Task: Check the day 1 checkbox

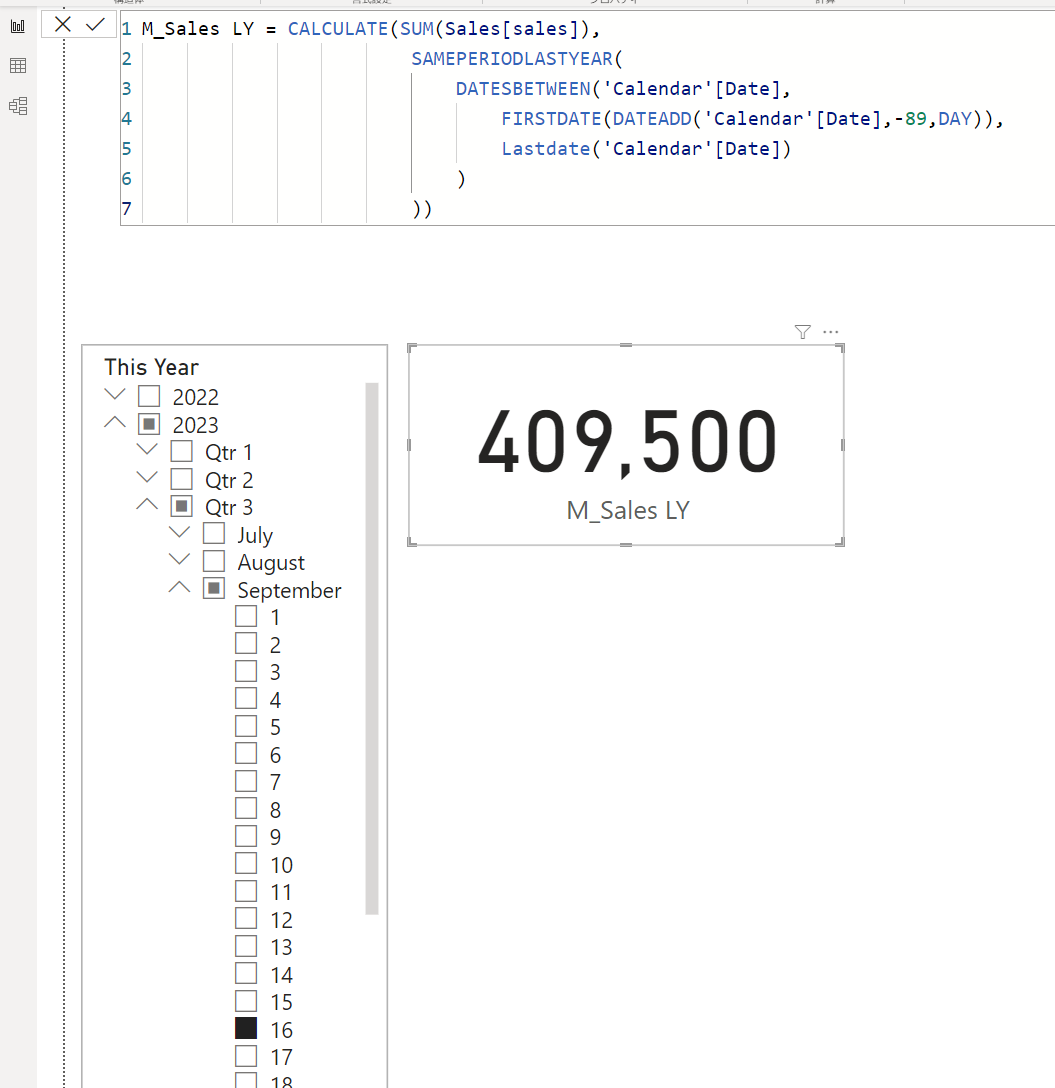Action: (246, 616)
